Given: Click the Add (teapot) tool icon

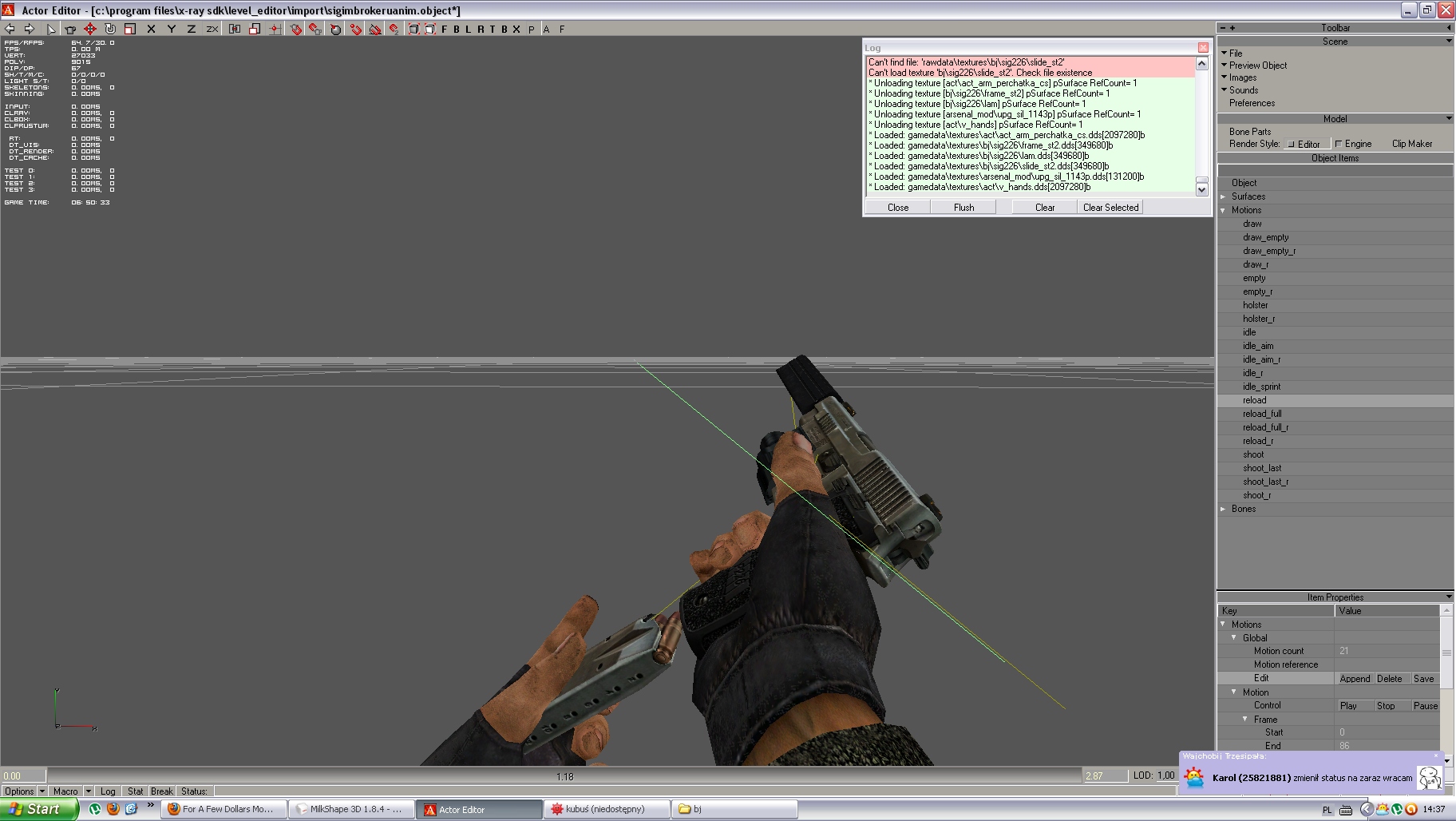Looking at the screenshot, I should (70, 29).
